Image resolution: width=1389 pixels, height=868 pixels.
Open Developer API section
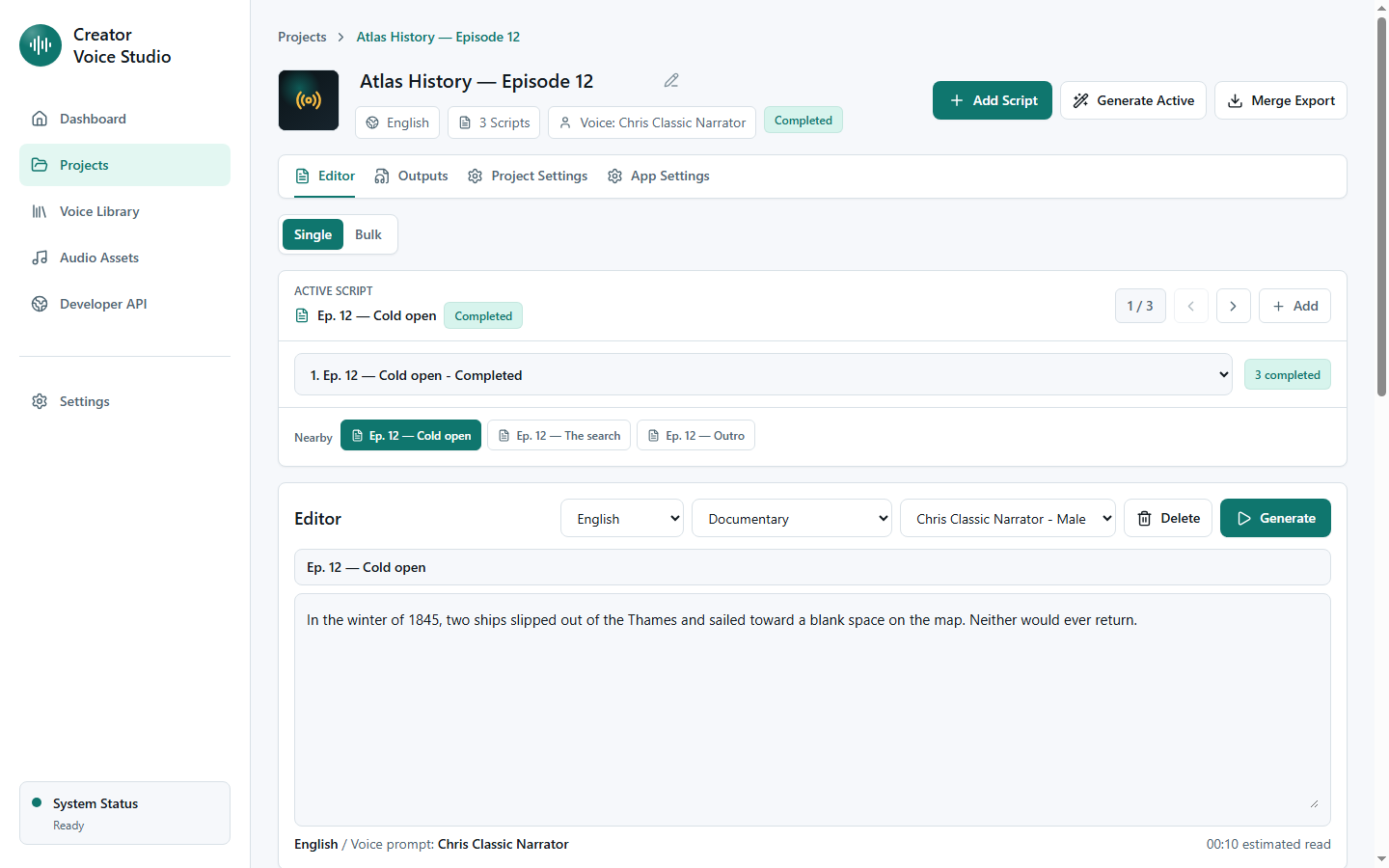click(124, 304)
